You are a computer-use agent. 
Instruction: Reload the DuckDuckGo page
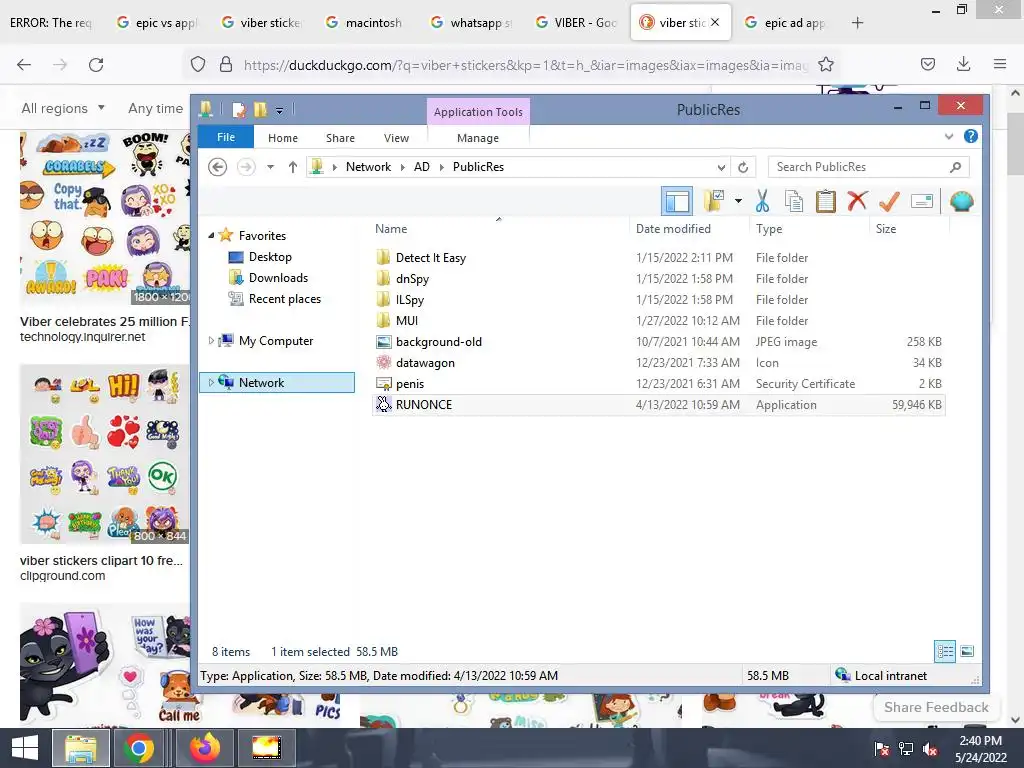[x=96, y=64]
